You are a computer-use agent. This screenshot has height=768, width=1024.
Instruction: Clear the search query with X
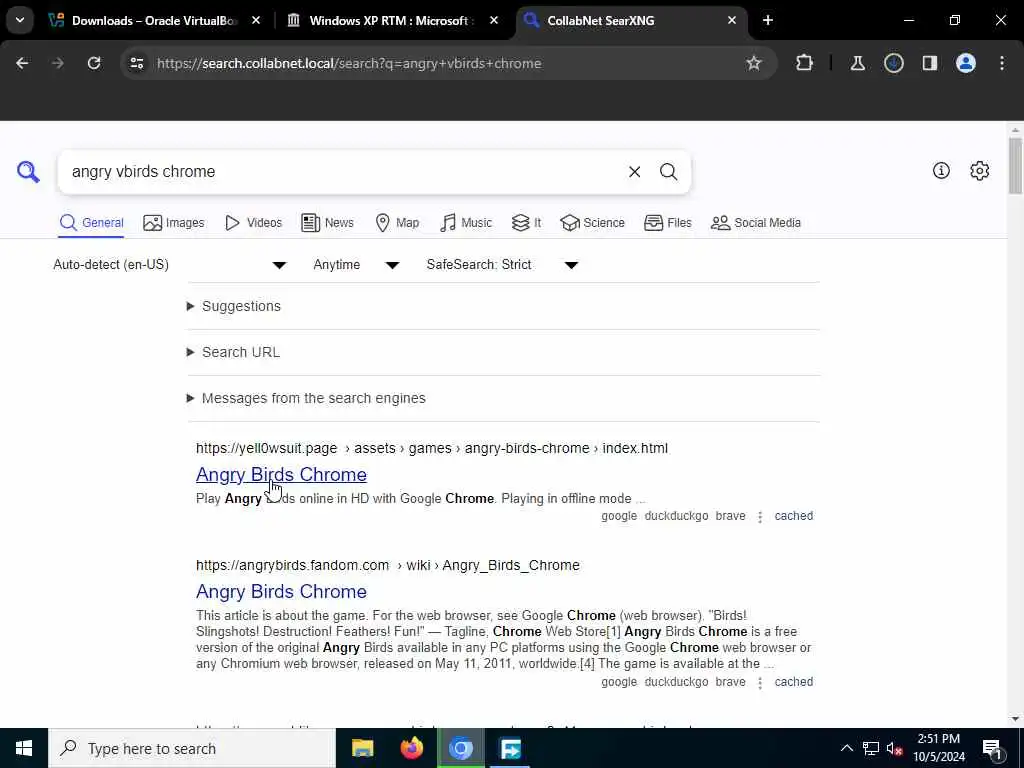pos(634,172)
